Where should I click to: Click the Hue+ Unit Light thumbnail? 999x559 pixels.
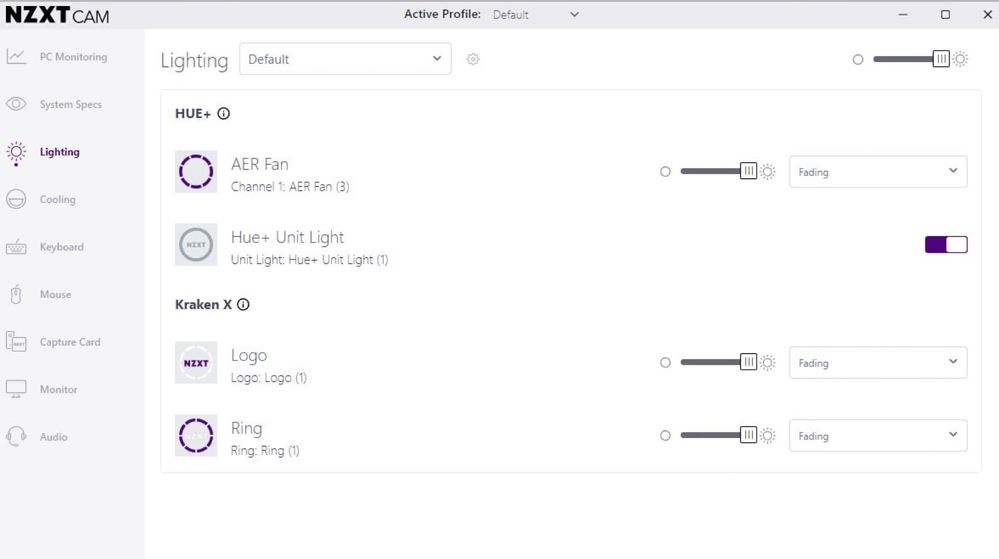click(196, 245)
